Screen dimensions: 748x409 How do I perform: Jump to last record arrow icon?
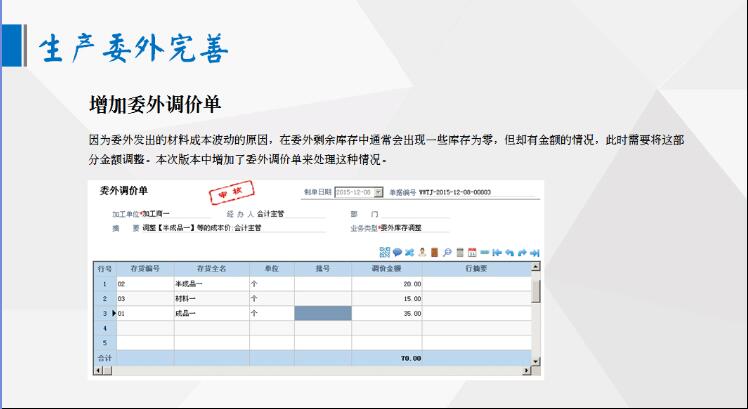pos(535,252)
